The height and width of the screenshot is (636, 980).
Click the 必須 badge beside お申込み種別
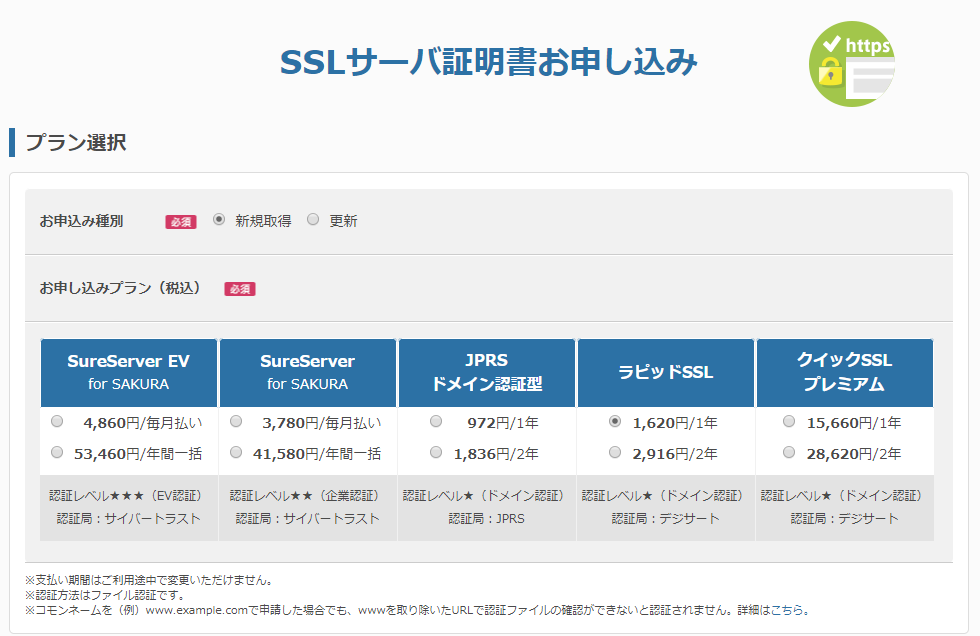(x=181, y=222)
